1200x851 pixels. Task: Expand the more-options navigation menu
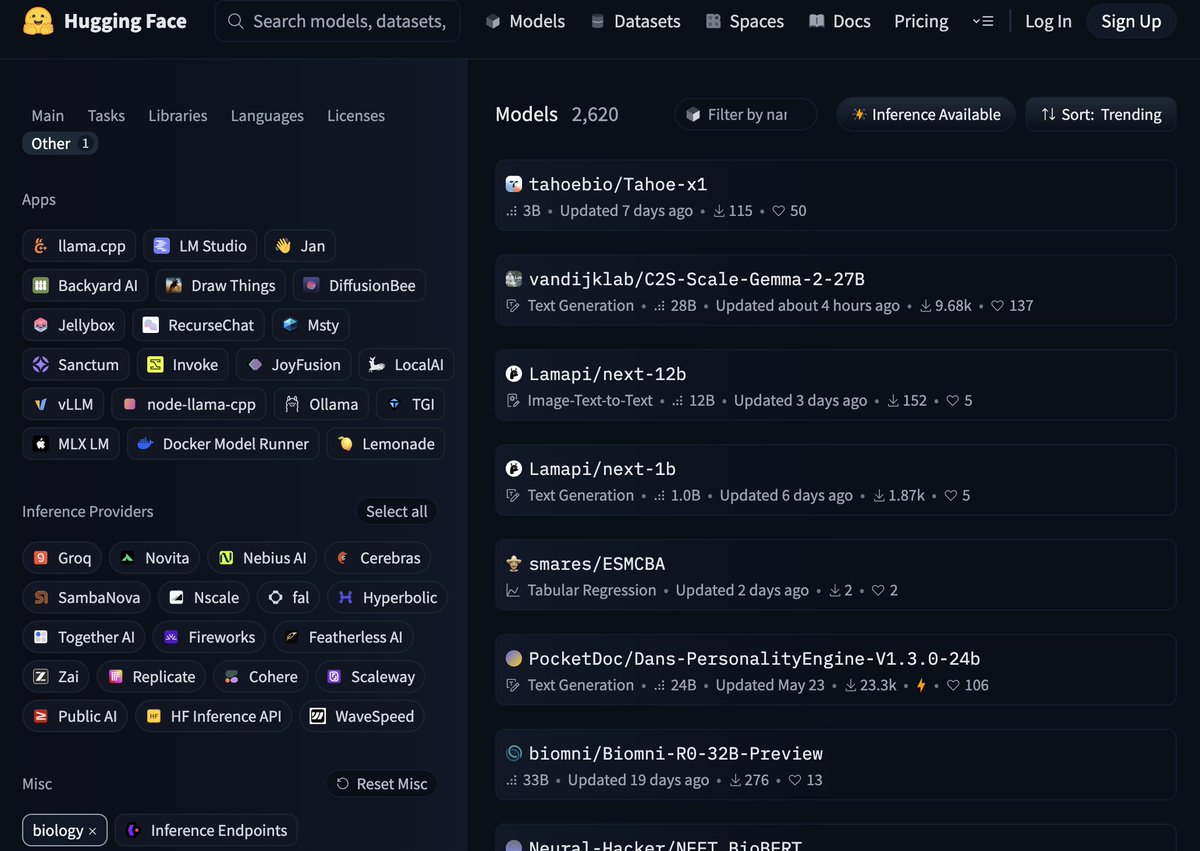[x=983, y=21]
